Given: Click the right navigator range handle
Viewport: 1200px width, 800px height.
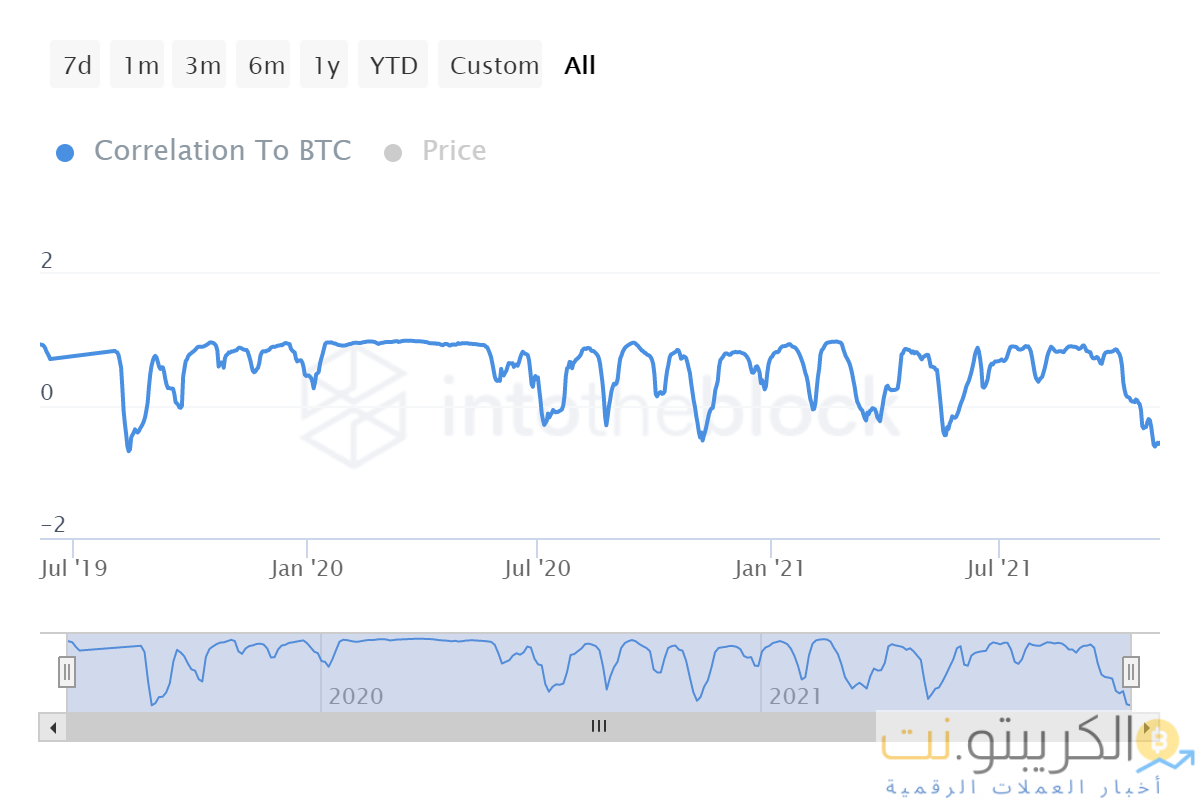Looking at the screenshot, I should (1131, 672).
